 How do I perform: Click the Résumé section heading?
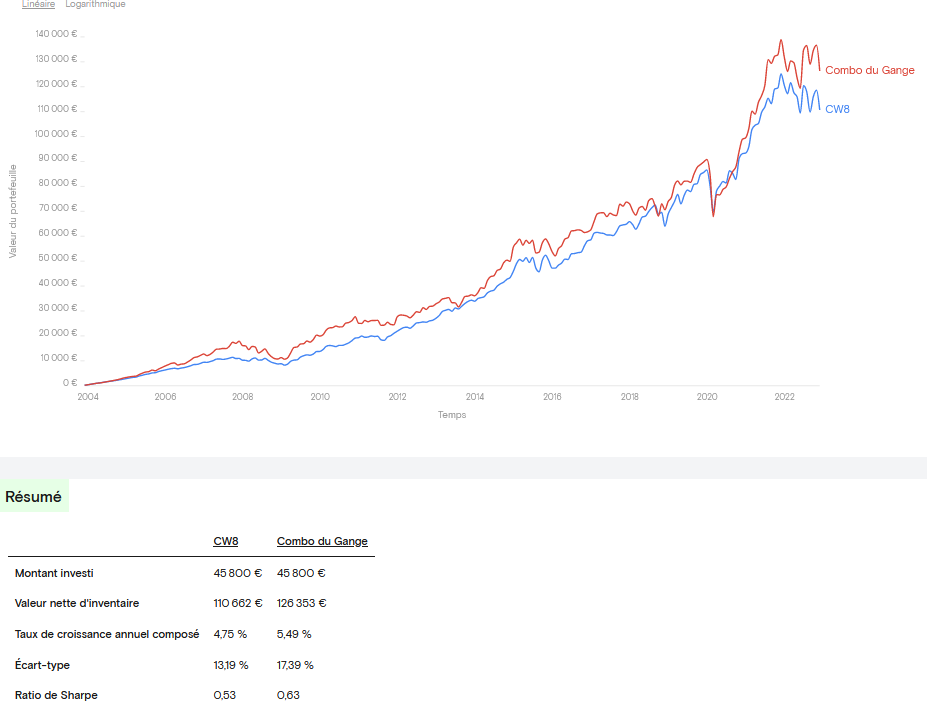[x=34, y=496]
